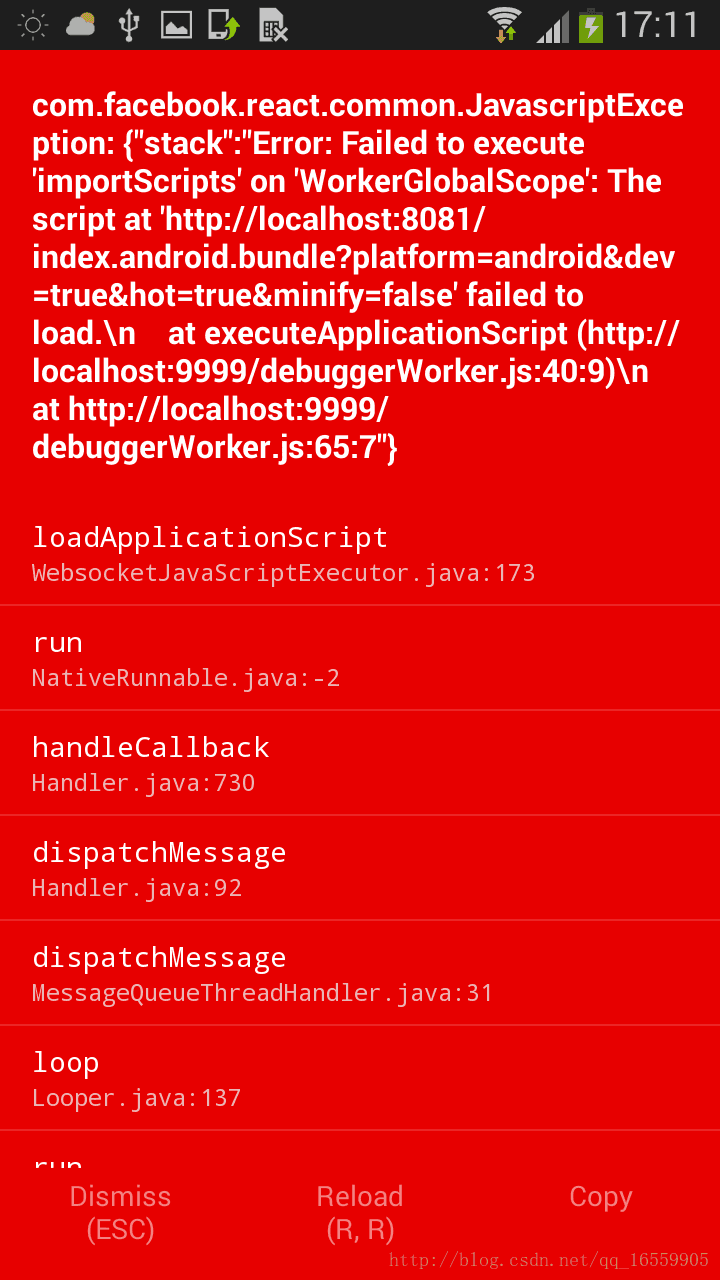Dismiss the red error screen
The width and height of the screenshot is (720, 1280).
120,1212
